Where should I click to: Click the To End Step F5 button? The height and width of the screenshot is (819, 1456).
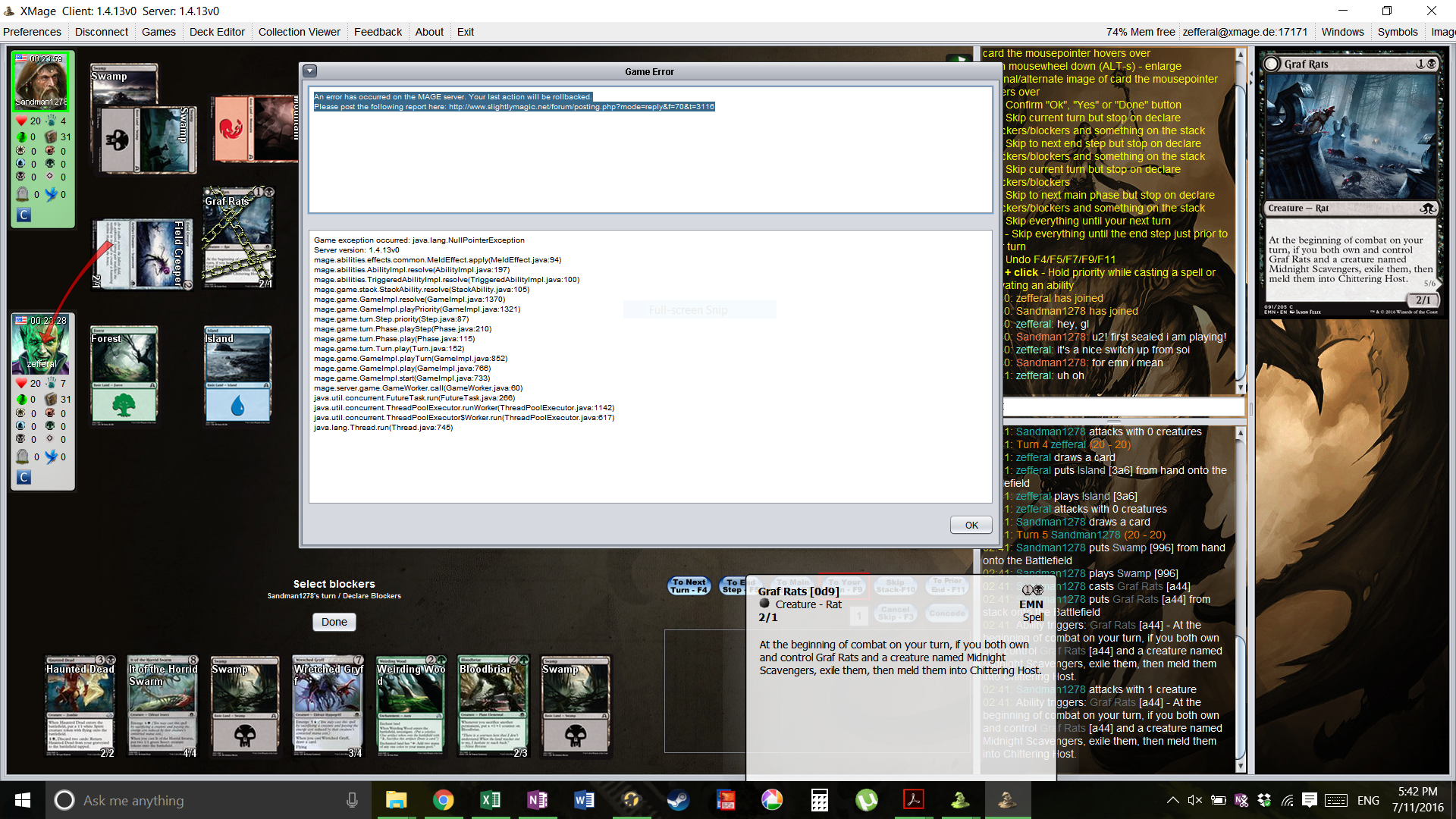(733, 585)
